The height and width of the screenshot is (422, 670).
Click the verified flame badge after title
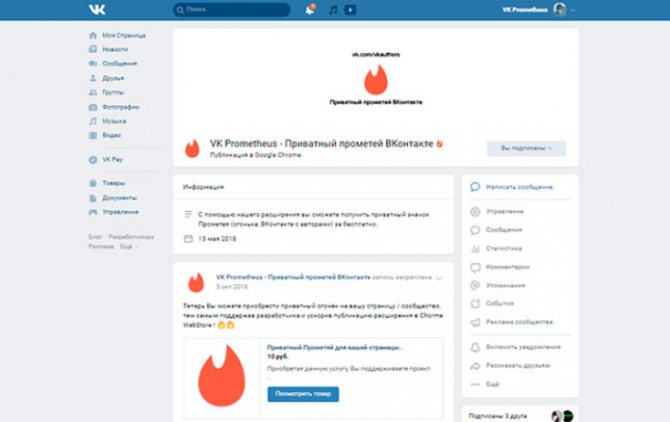coord(439,144)
